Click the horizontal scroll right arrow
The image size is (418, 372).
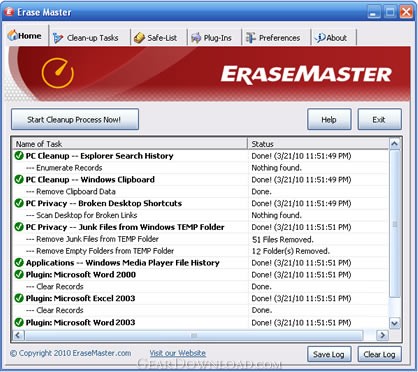tap(382, 335)
